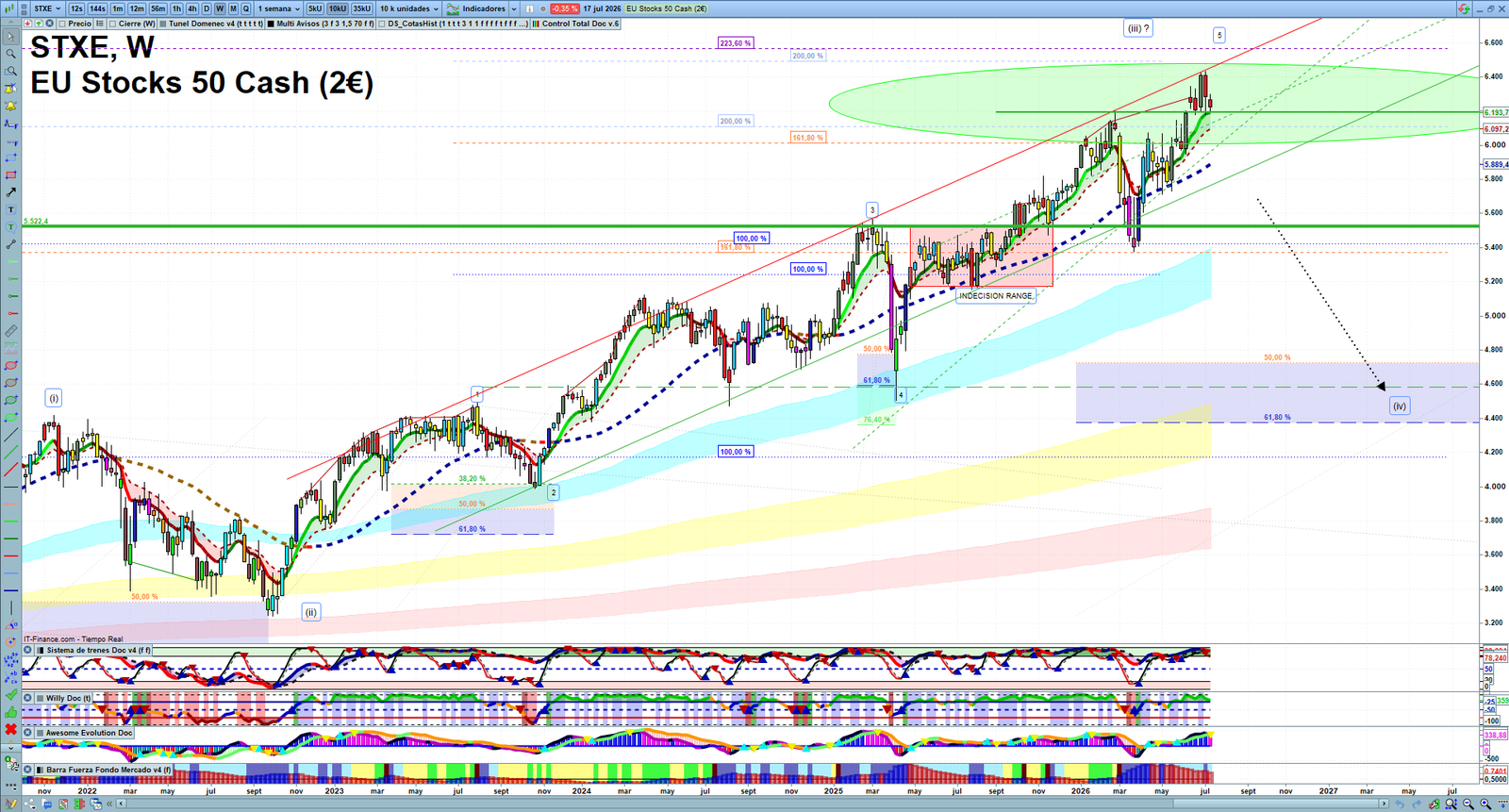Select the ruler measurement tool
This screenshot has height=812, width=1509.
coord(11,331)
